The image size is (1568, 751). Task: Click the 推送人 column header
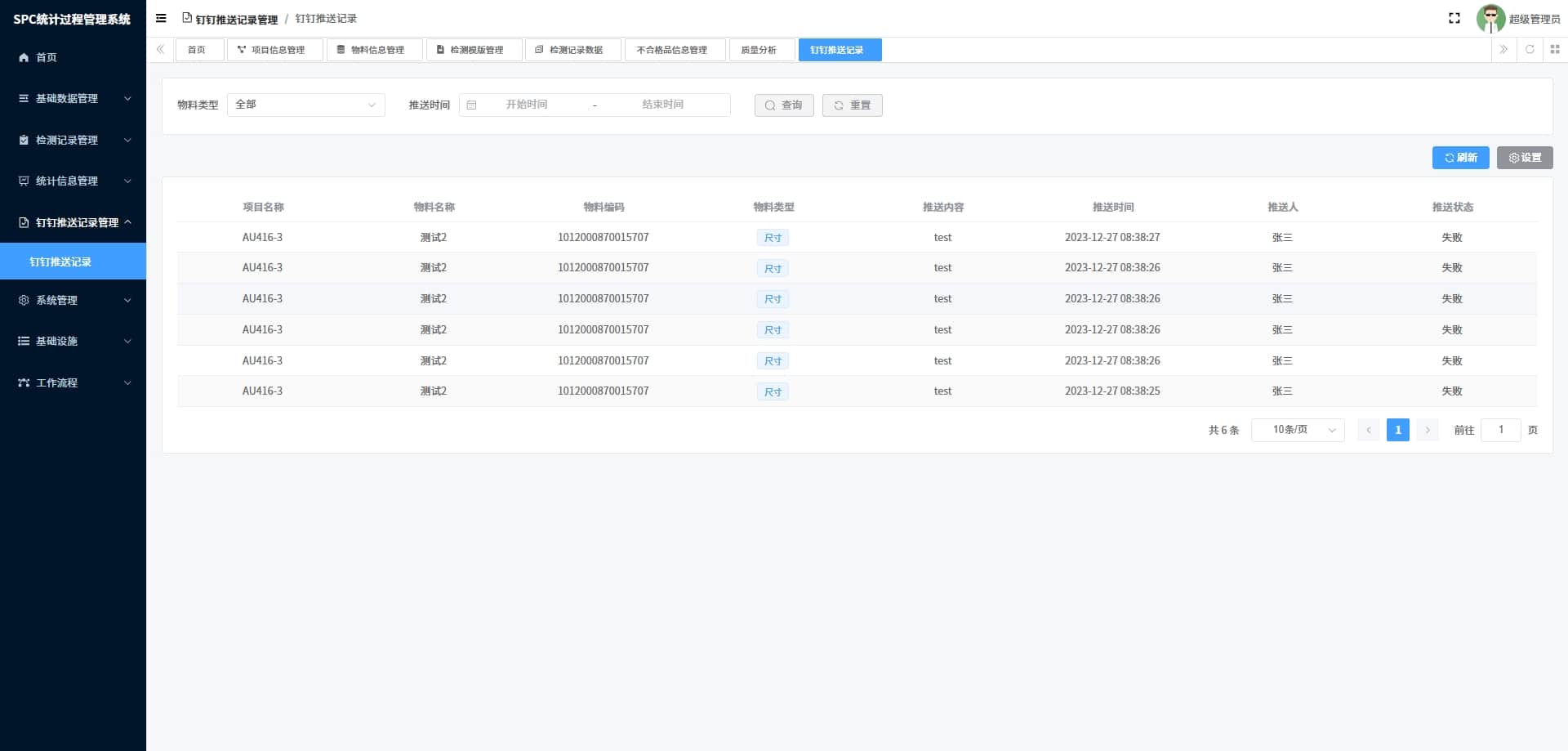[x=1282, y=207]
